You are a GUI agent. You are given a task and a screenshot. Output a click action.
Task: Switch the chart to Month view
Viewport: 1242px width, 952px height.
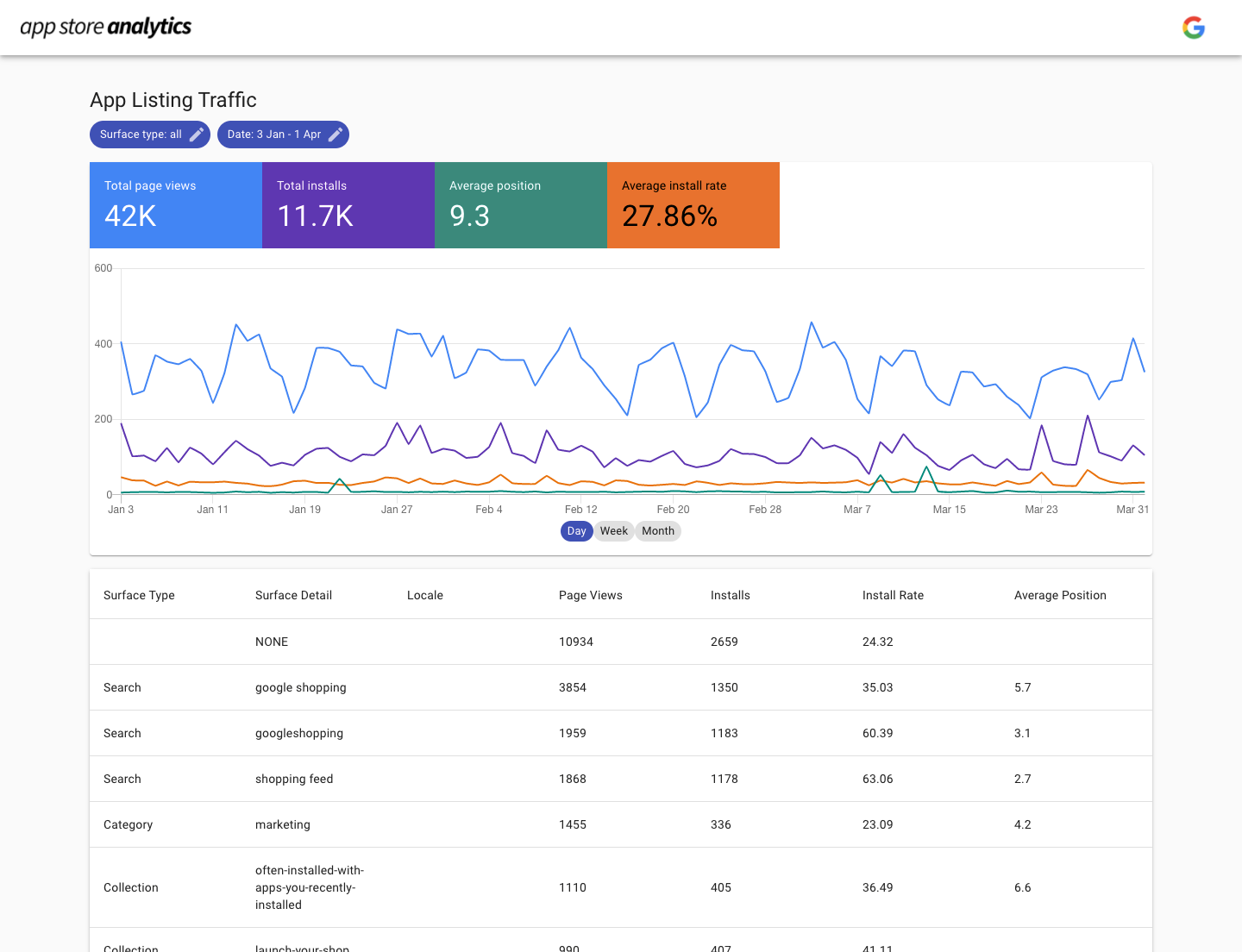point(658,530)
